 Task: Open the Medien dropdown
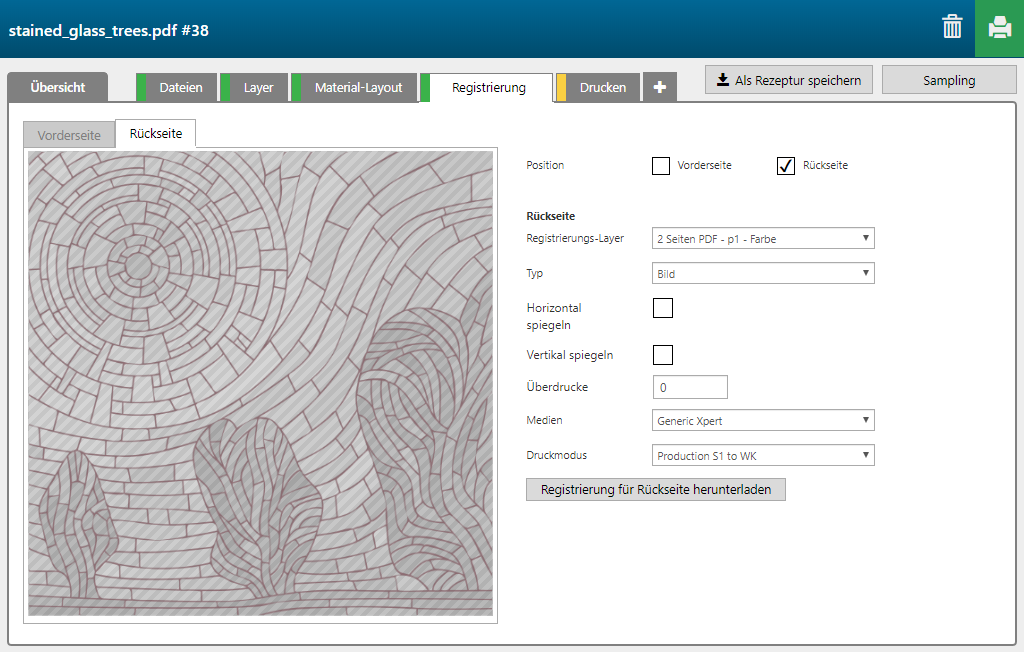pyautogui.click(x=763, y=421)
